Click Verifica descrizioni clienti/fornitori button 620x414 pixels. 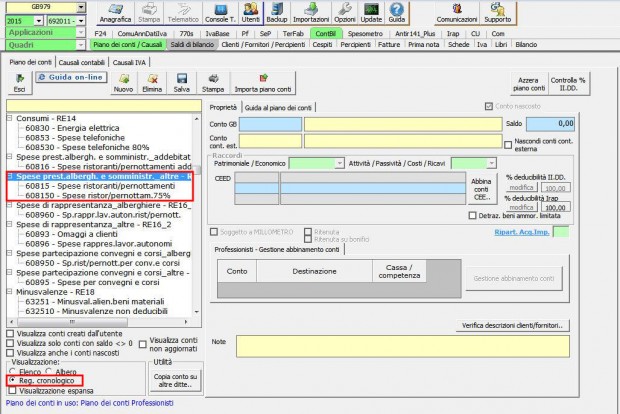(512, 325)
